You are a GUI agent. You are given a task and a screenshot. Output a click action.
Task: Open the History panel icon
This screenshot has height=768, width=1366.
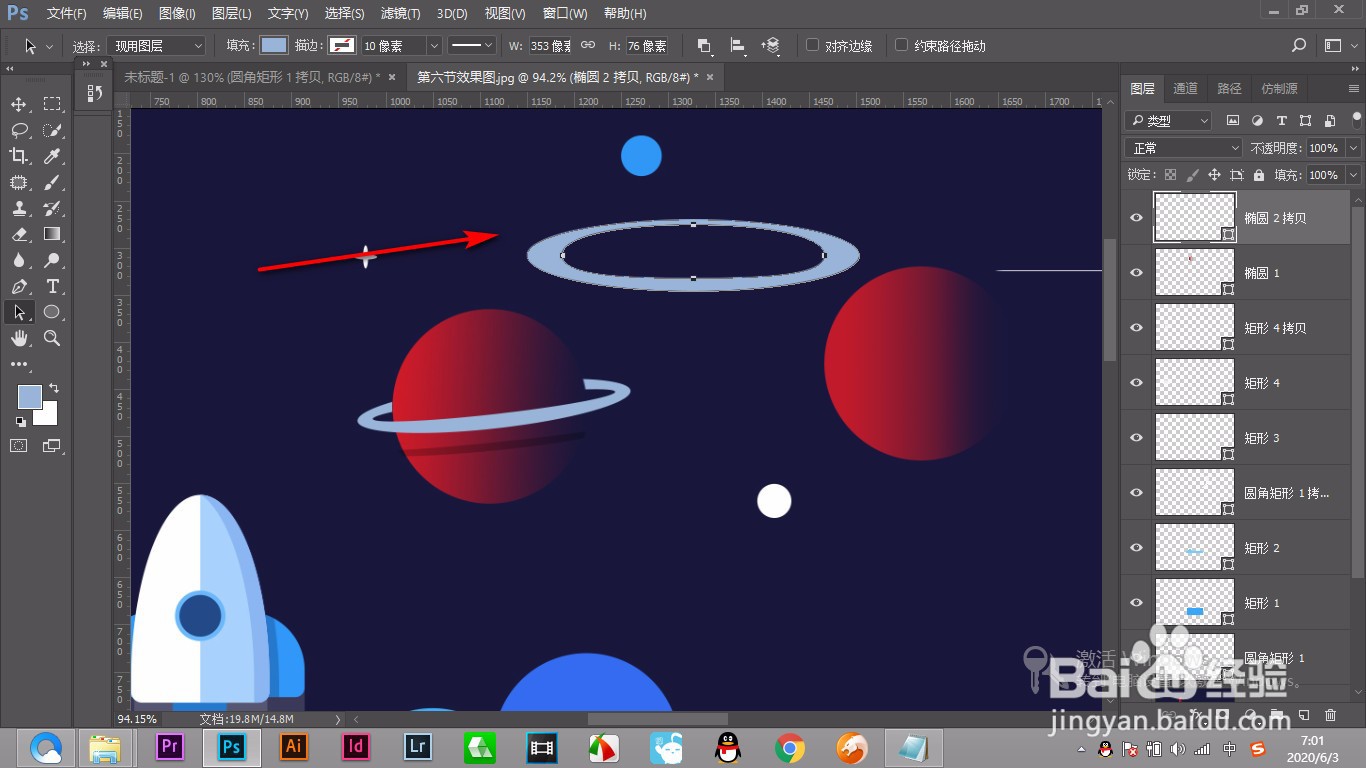click(94, 93)
